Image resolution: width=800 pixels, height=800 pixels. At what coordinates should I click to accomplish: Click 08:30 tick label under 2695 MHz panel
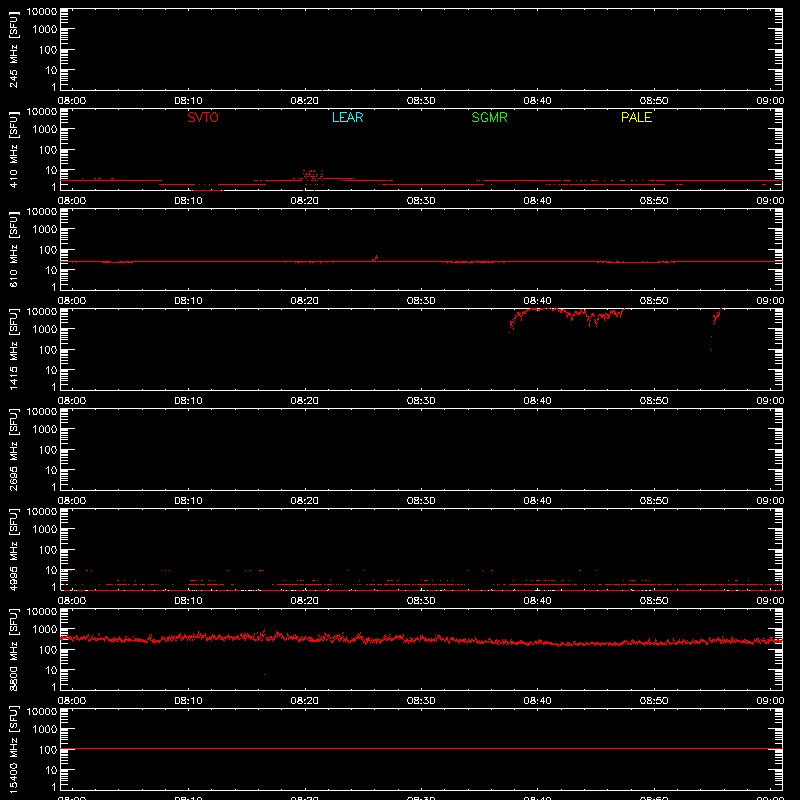tap(421, 501)
